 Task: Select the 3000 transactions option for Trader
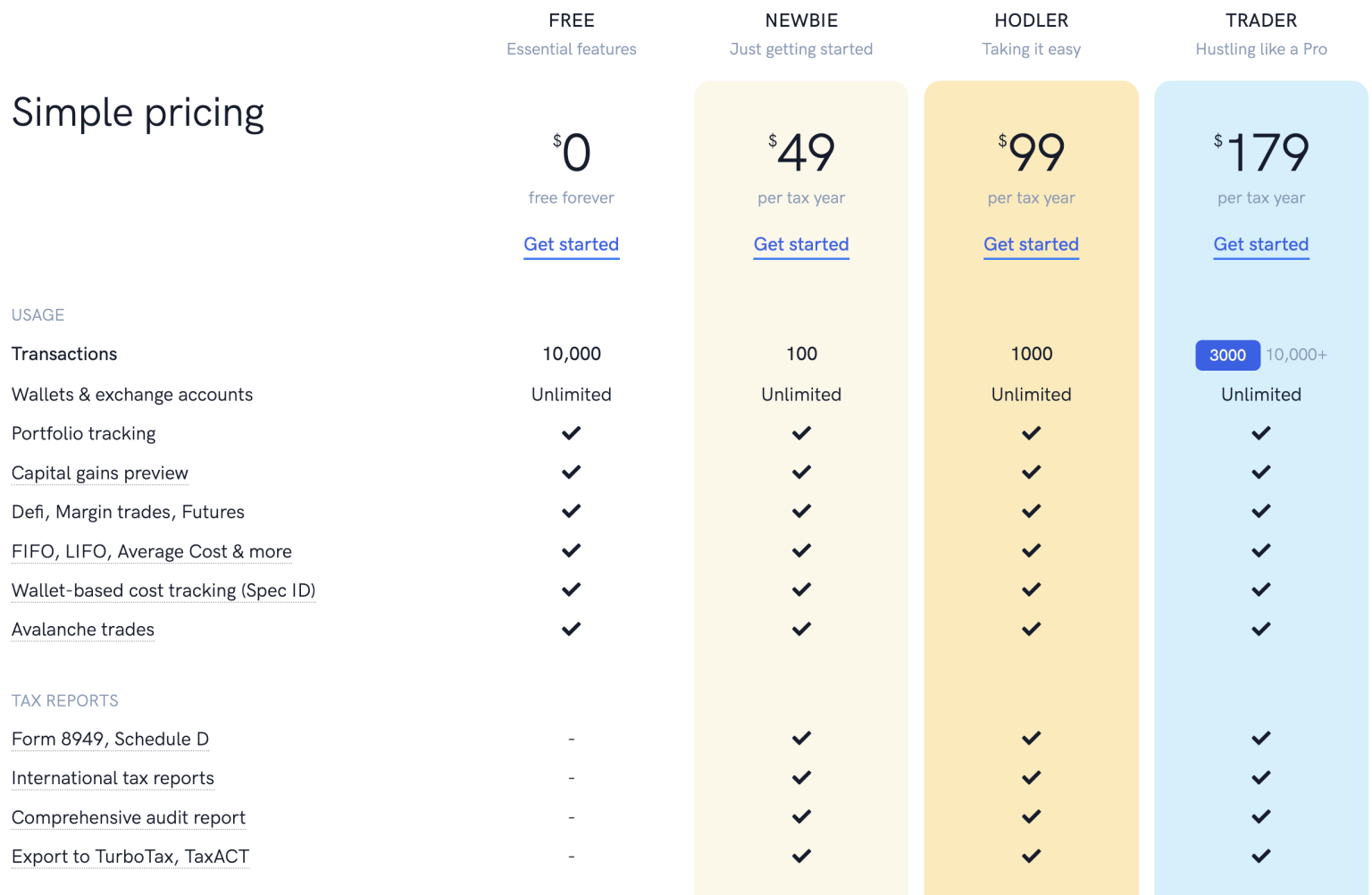click(x=1227, y=355)
